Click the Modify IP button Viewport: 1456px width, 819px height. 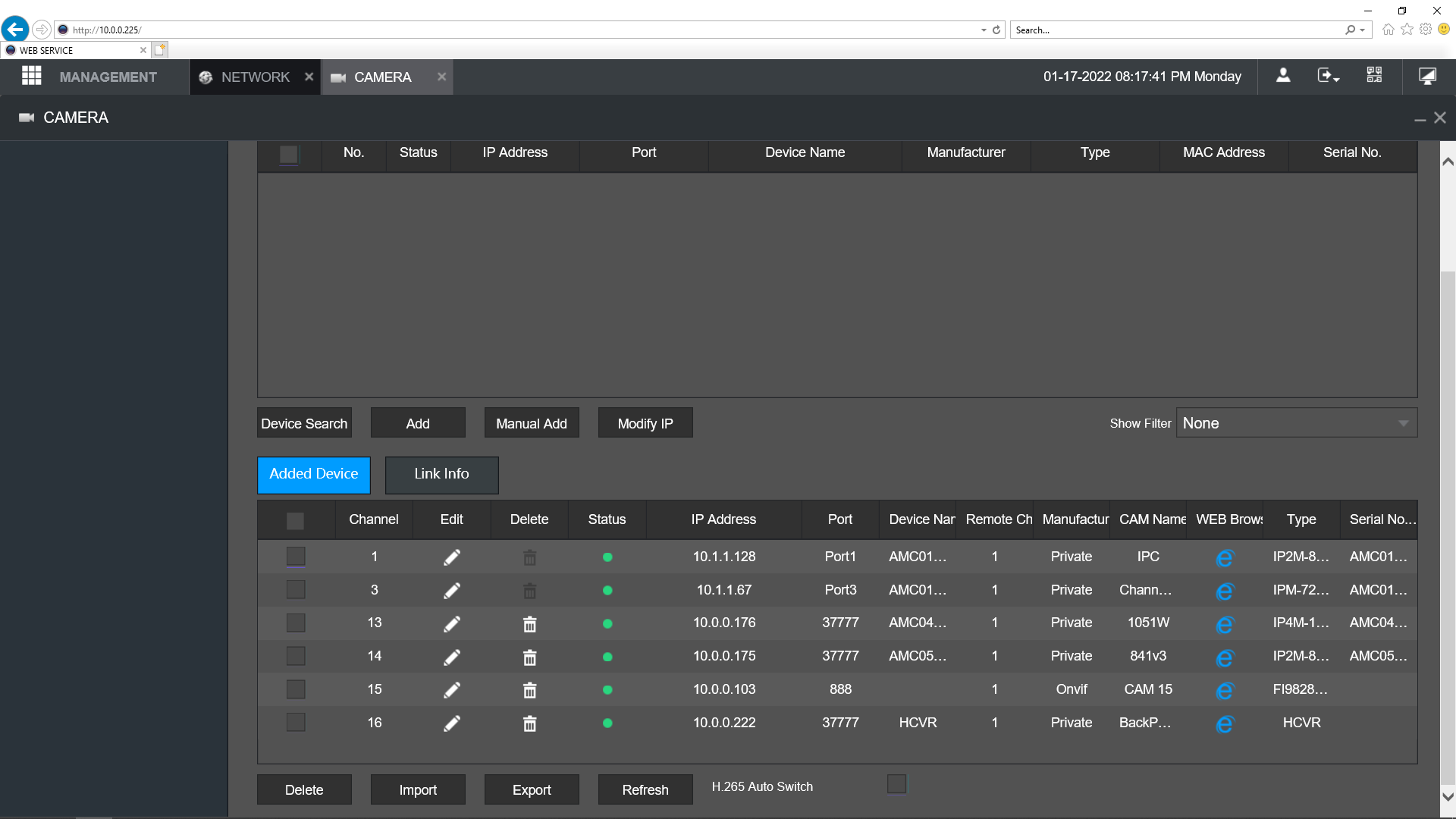coord(645,423)
